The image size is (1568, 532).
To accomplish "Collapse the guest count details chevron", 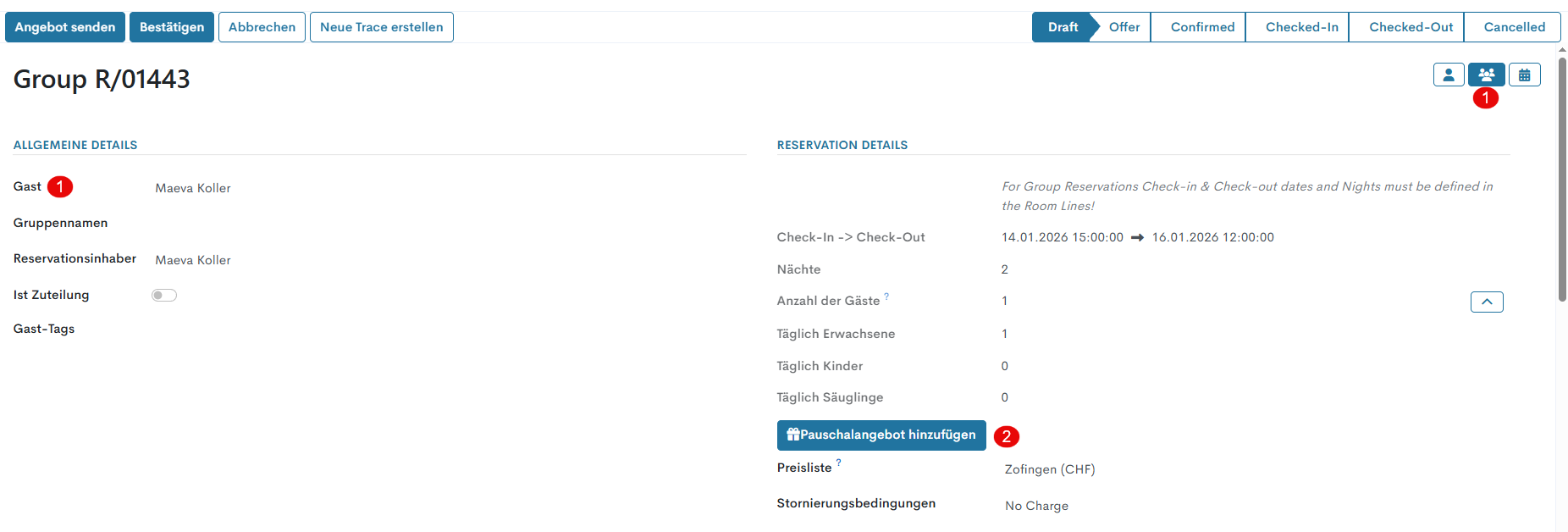I will (1487, 302).
